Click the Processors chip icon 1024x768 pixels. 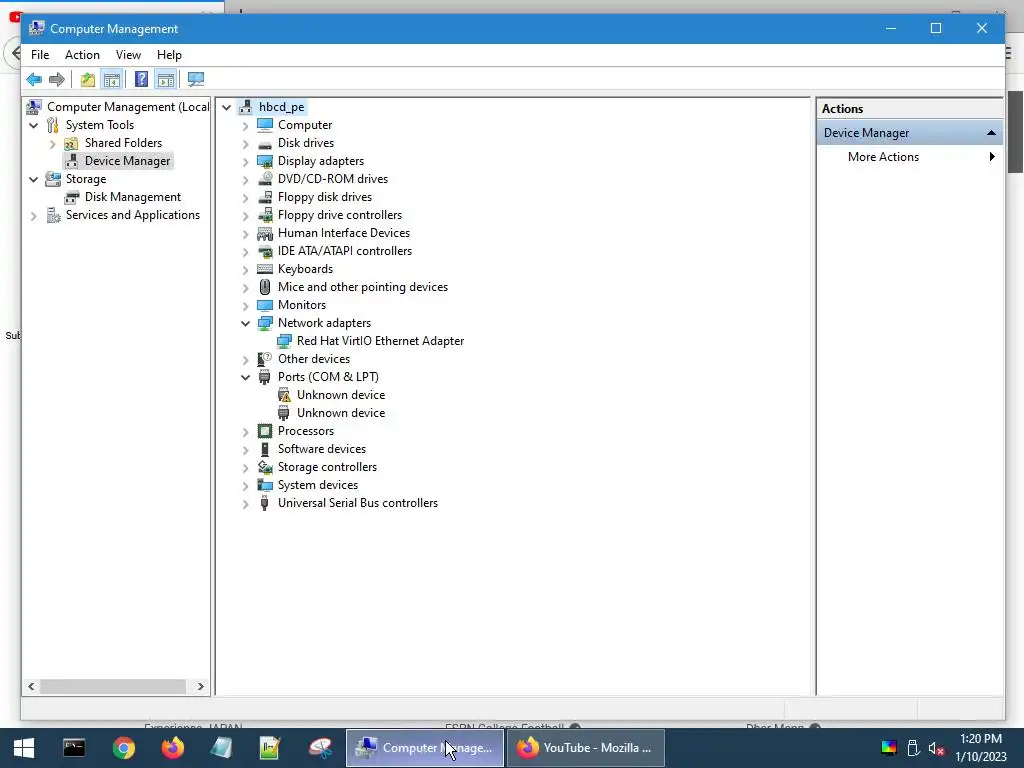click(x=264, y=431)
